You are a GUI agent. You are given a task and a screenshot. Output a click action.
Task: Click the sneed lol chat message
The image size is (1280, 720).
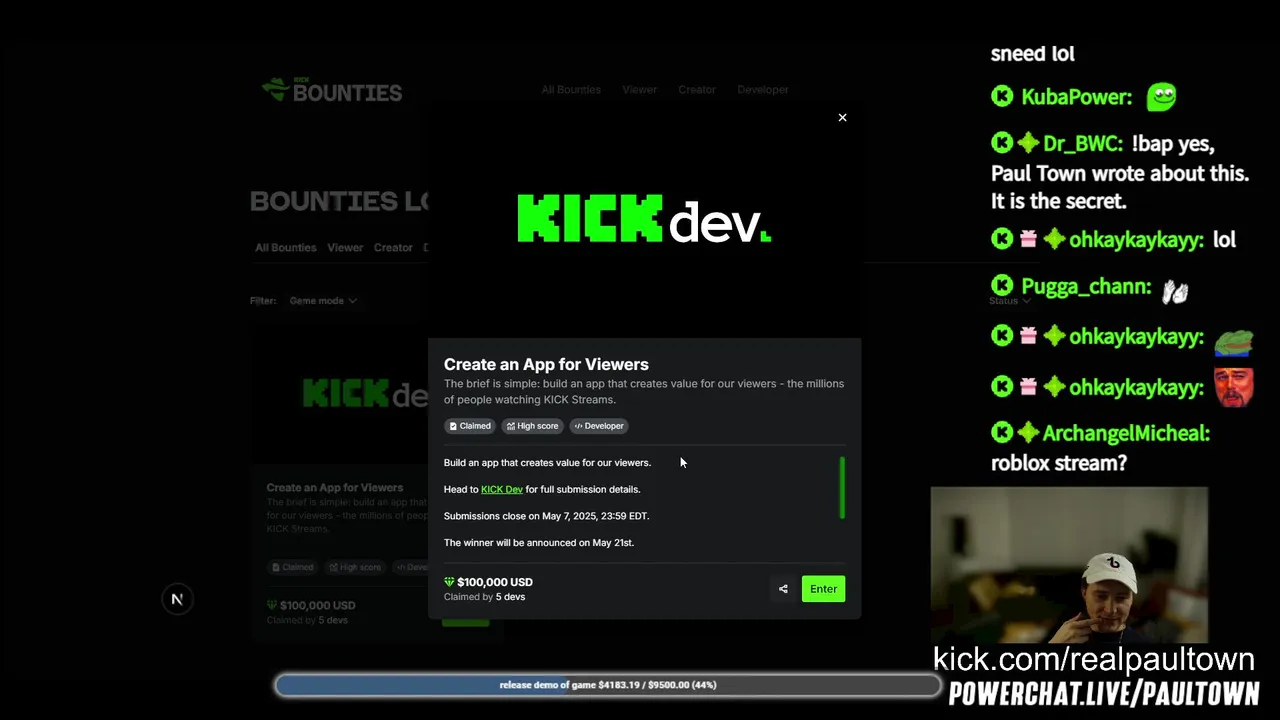coord(1033,54)
